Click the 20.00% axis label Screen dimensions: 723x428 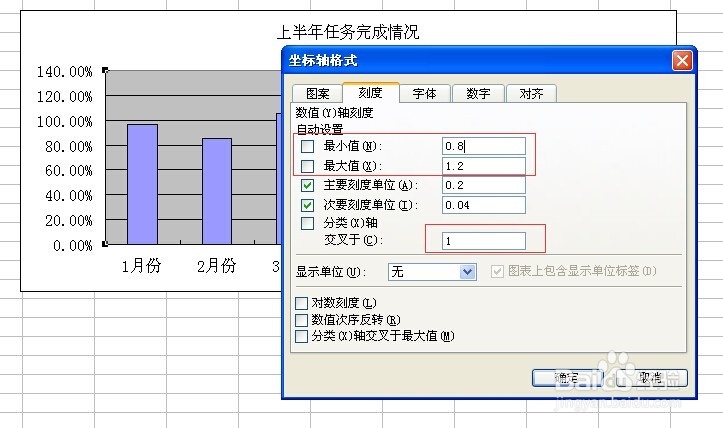pyautogui.click(x=68, y=220)
